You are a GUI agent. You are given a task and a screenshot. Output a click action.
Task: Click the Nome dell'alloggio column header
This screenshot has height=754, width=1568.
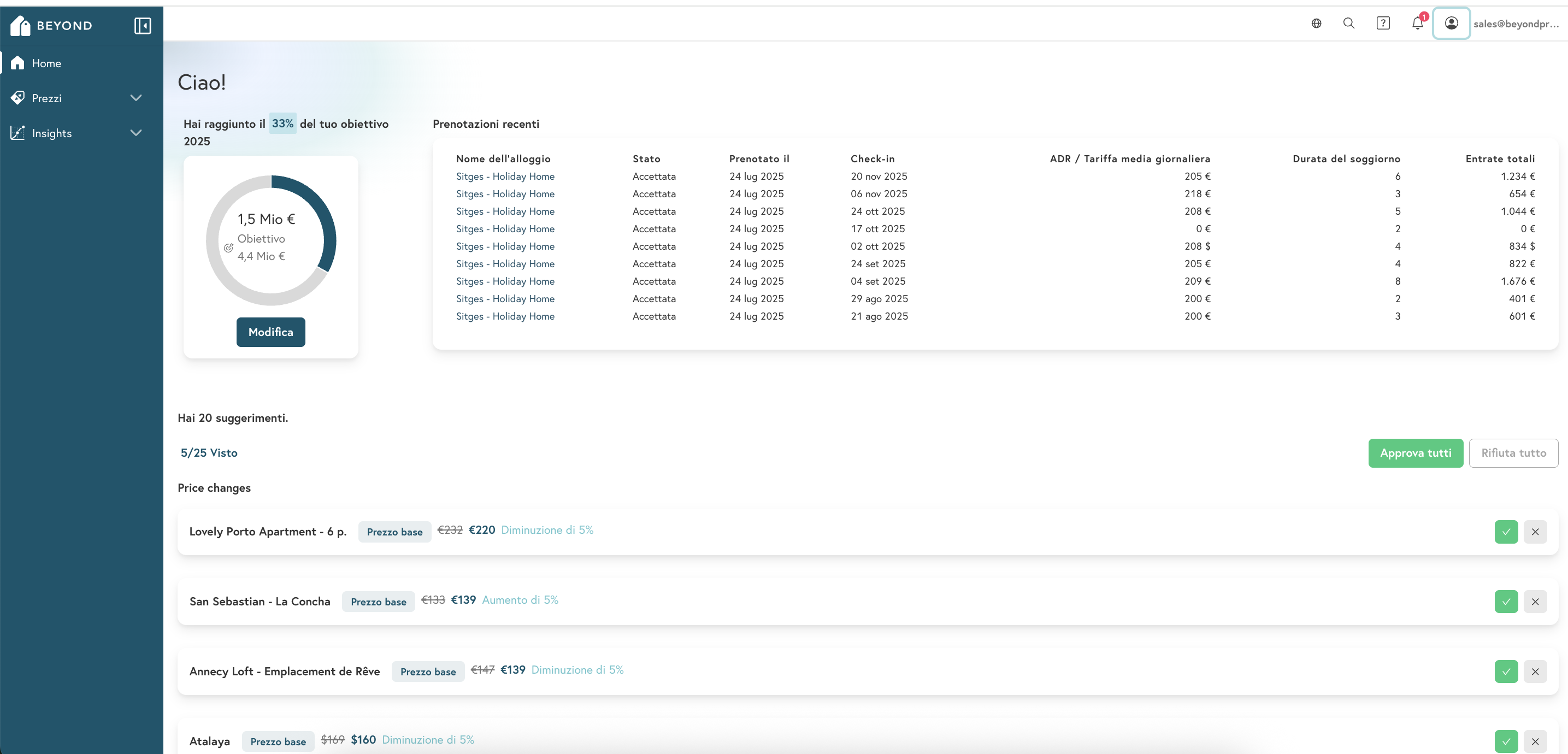(x=503, y=158)
